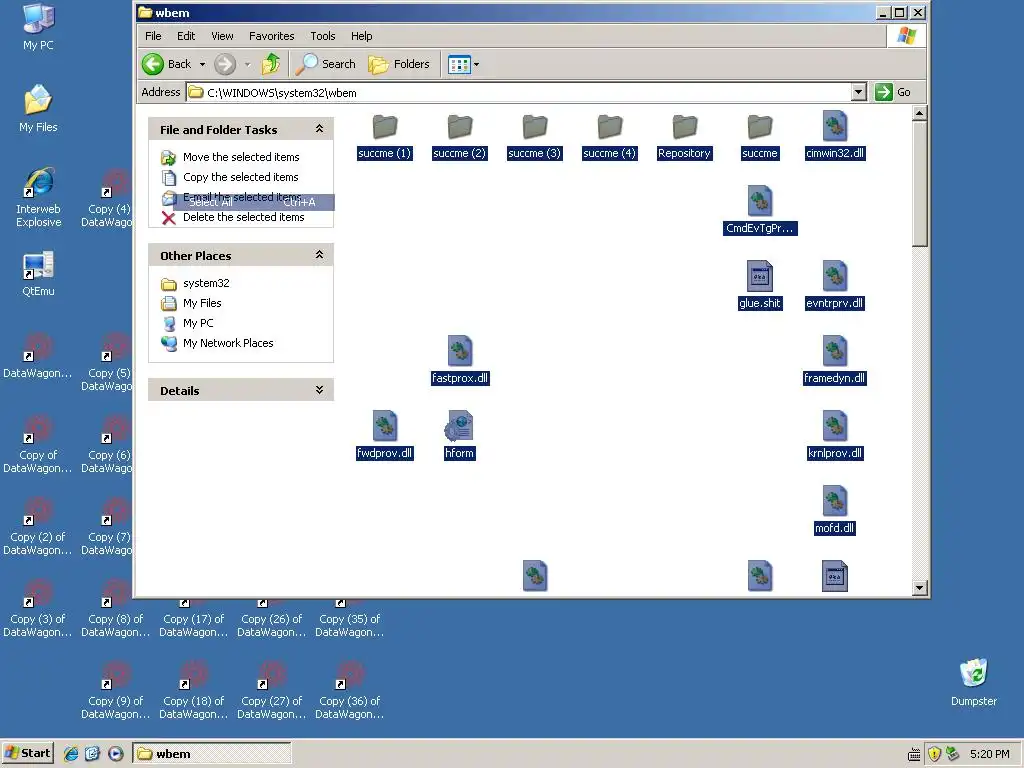The height and width of the screenshot is (768, 1024).
Task: Select the fwdprov.dll file icon
Action: [385, 426]
